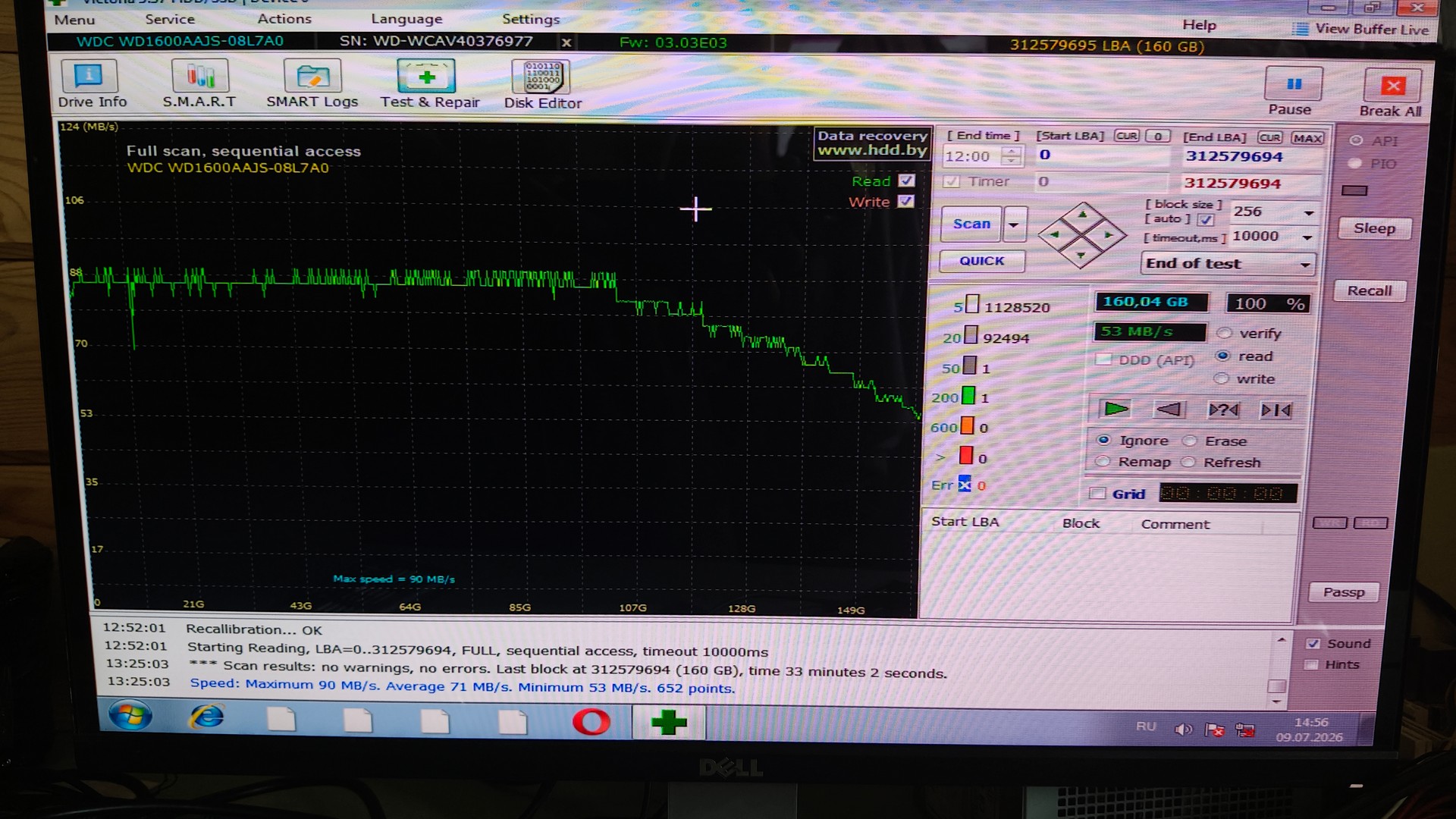Click the navigation diamond down arrow
This screenshot has height=819, width=1456.
(1081, 256)
